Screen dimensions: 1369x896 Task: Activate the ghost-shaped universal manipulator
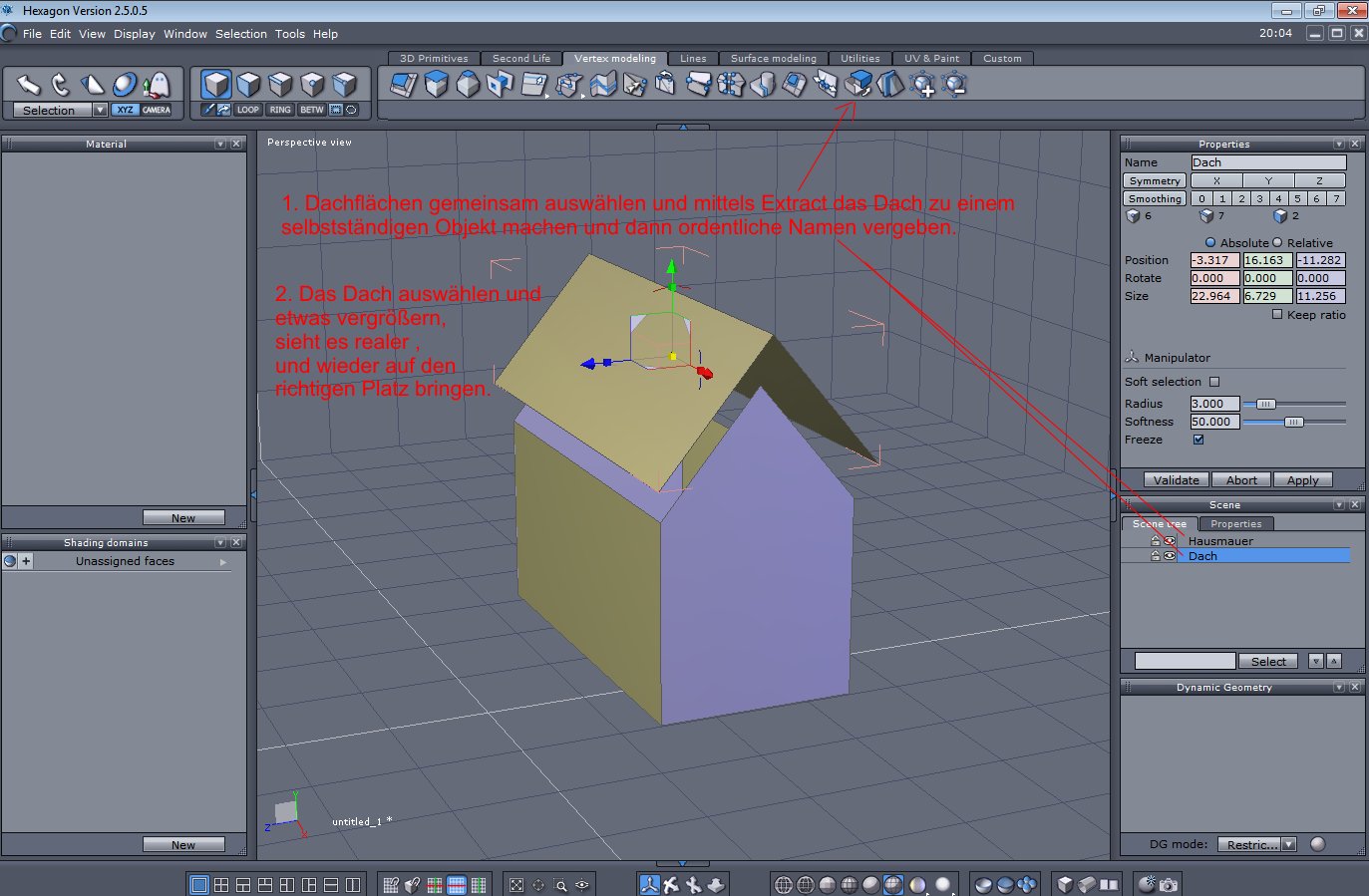[x=157, y=85]
